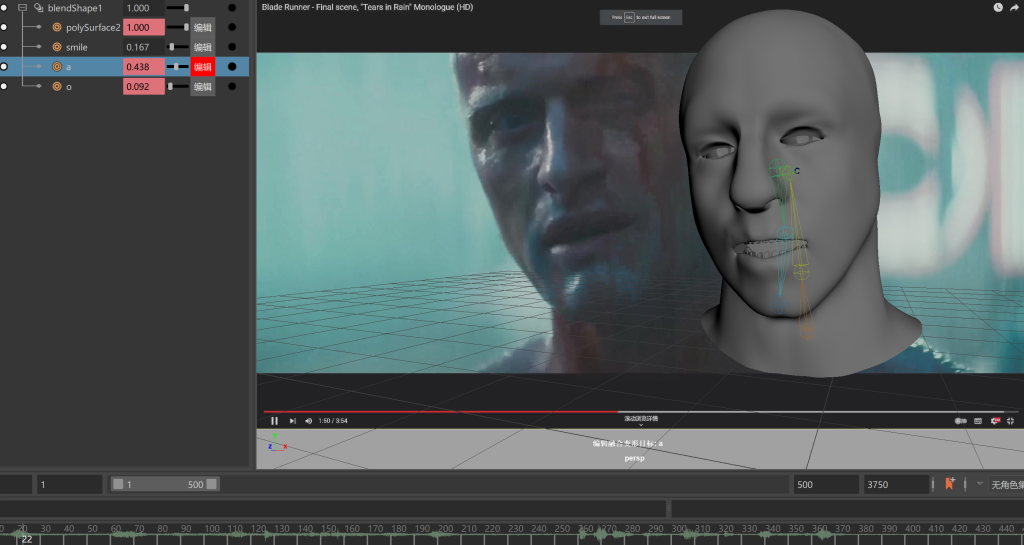Collapse the blendShape1 tree node

pos(22,8)
